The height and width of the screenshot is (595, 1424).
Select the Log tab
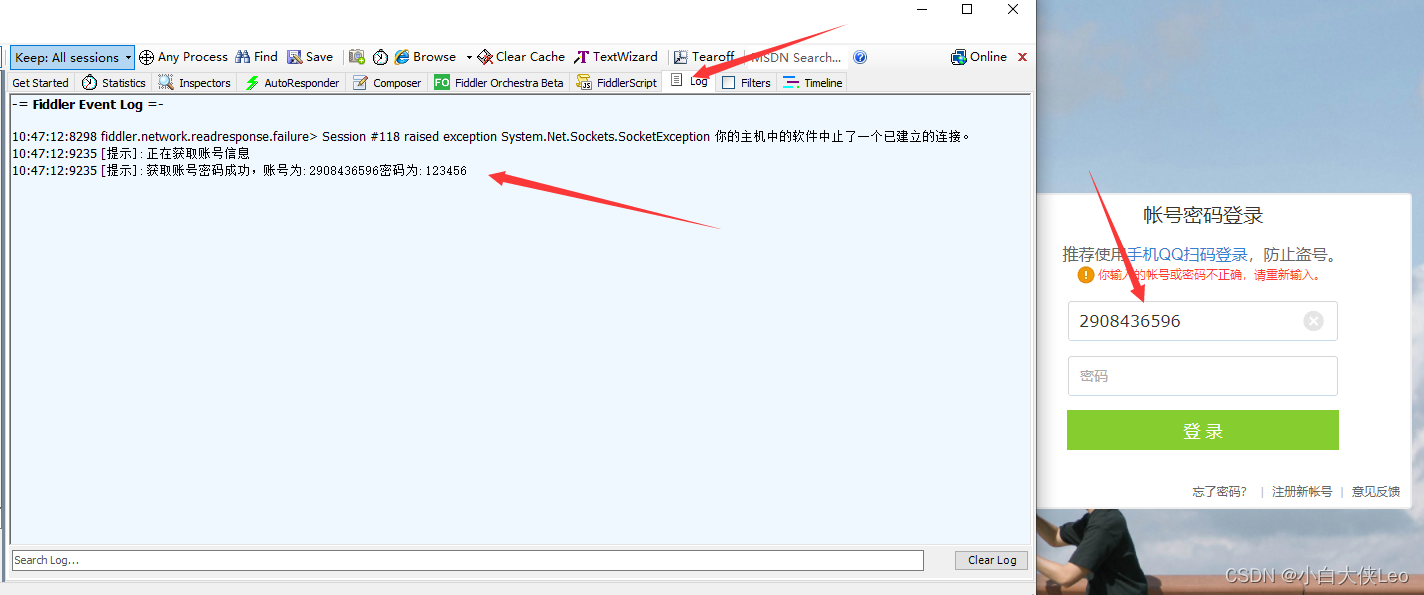(x=689, y=81)
